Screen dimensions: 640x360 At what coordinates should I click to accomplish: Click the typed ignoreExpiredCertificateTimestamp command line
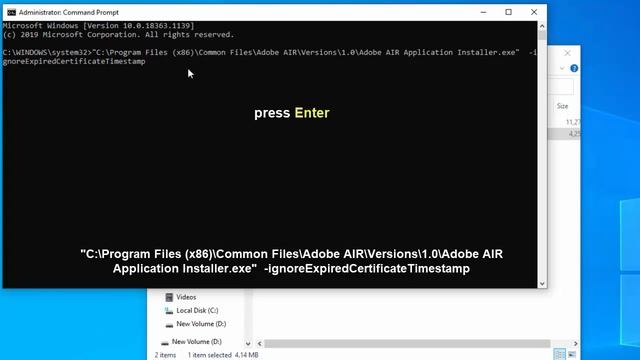(x=269, y=57)
